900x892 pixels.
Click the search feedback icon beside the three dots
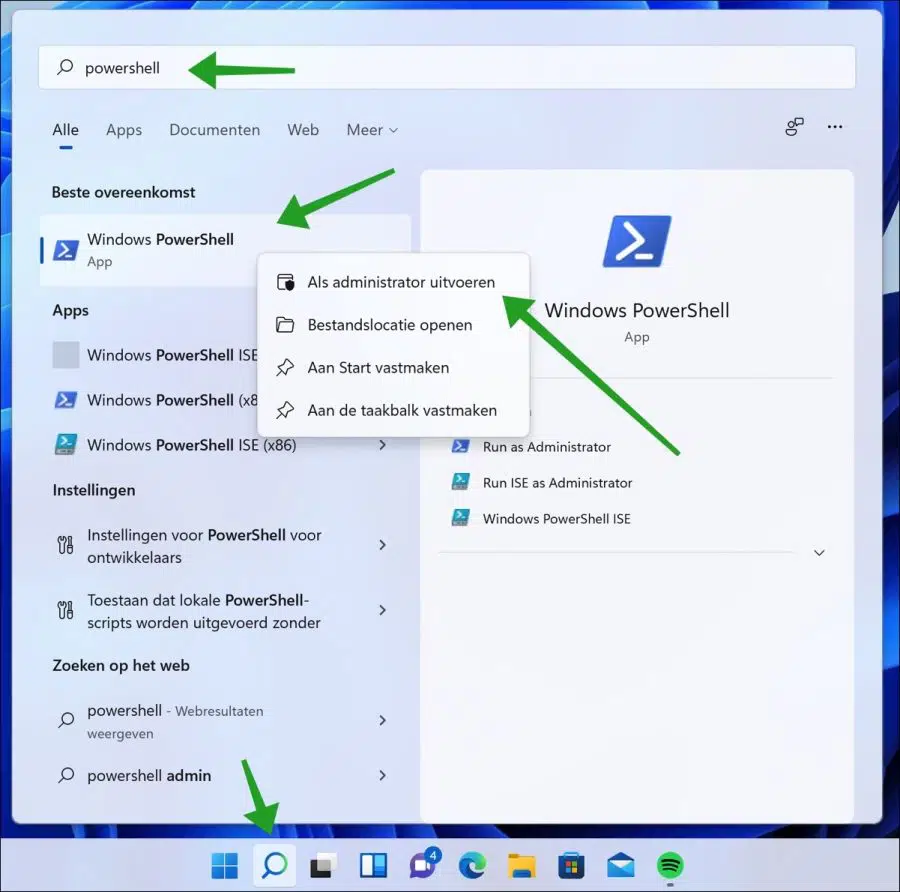(794, 127)
